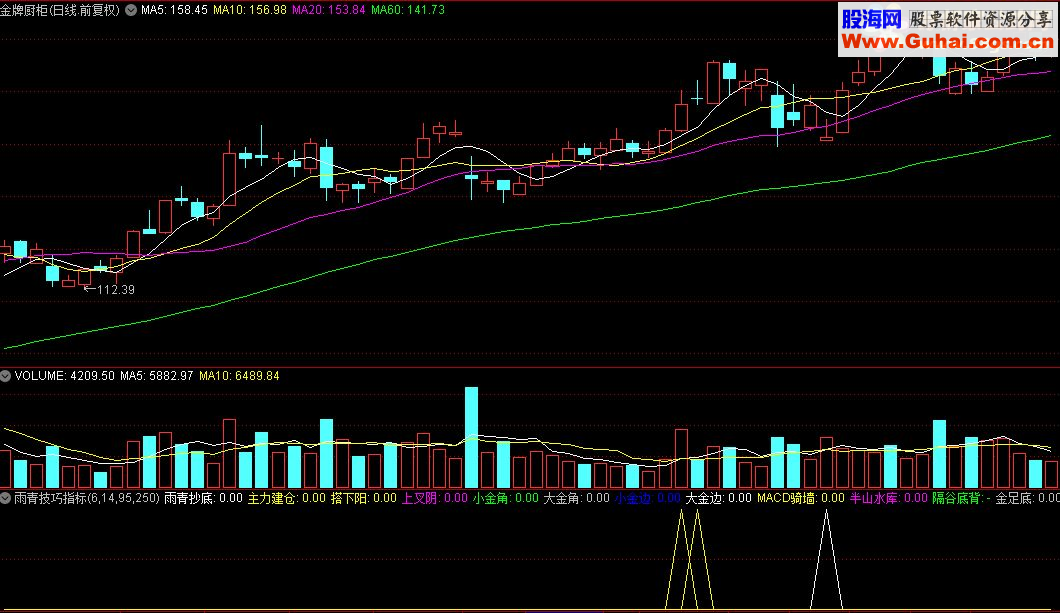Select the 金牌厨柜(日线,前复权) chart title

pyautogui.click(x=60, y=10)
